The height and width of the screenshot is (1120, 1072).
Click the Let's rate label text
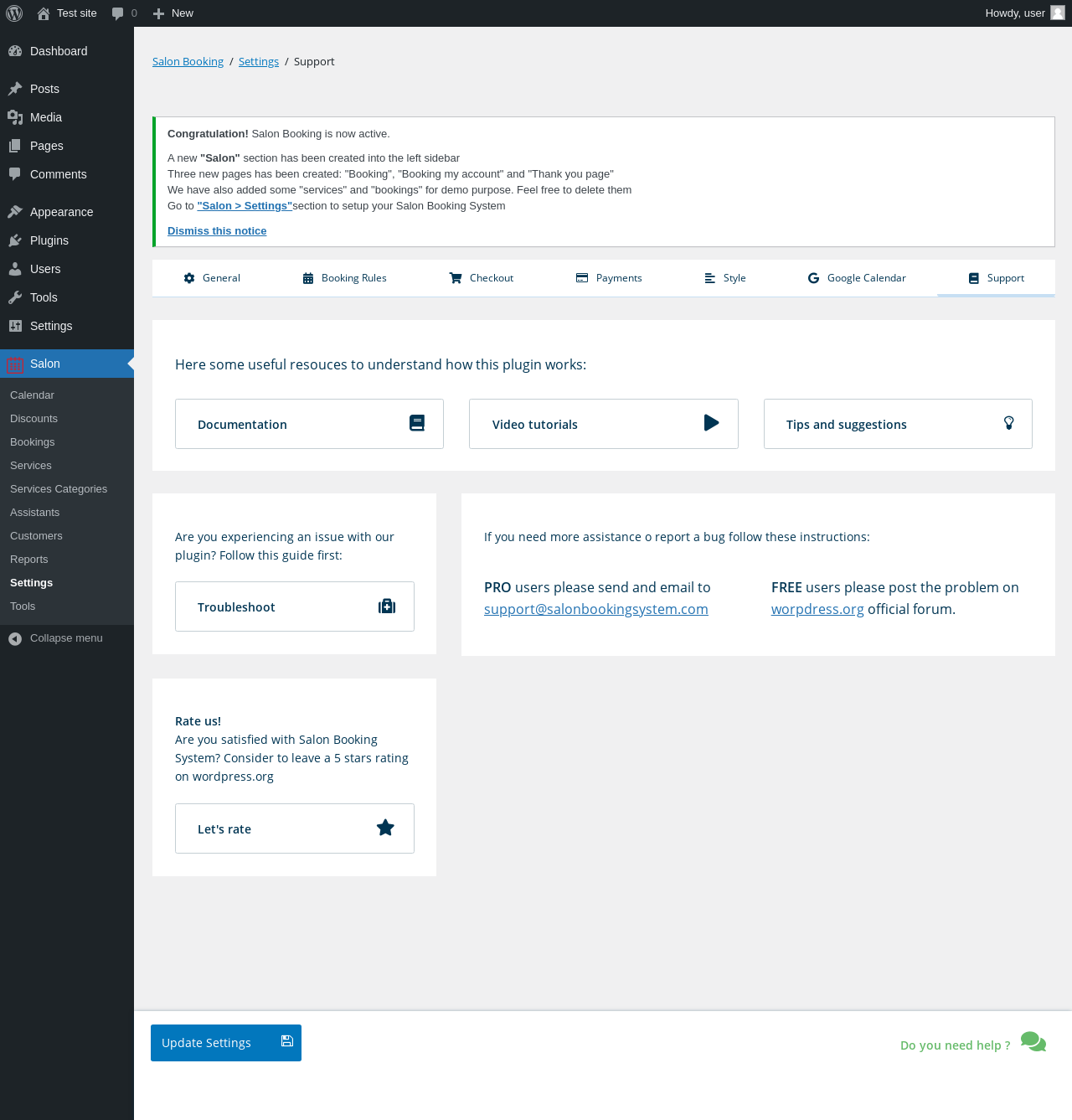click(x=224, y=829)
